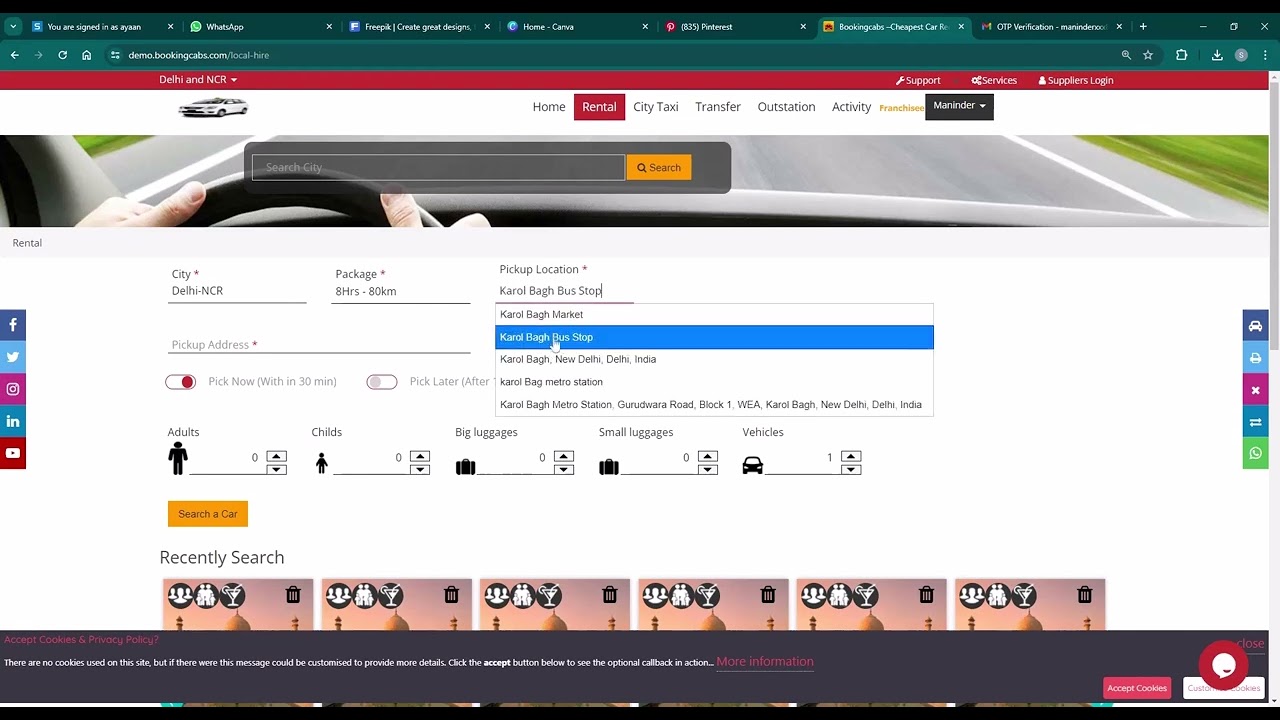
Task: Click the Search a Car button
Action: click(x=208, y=514)
